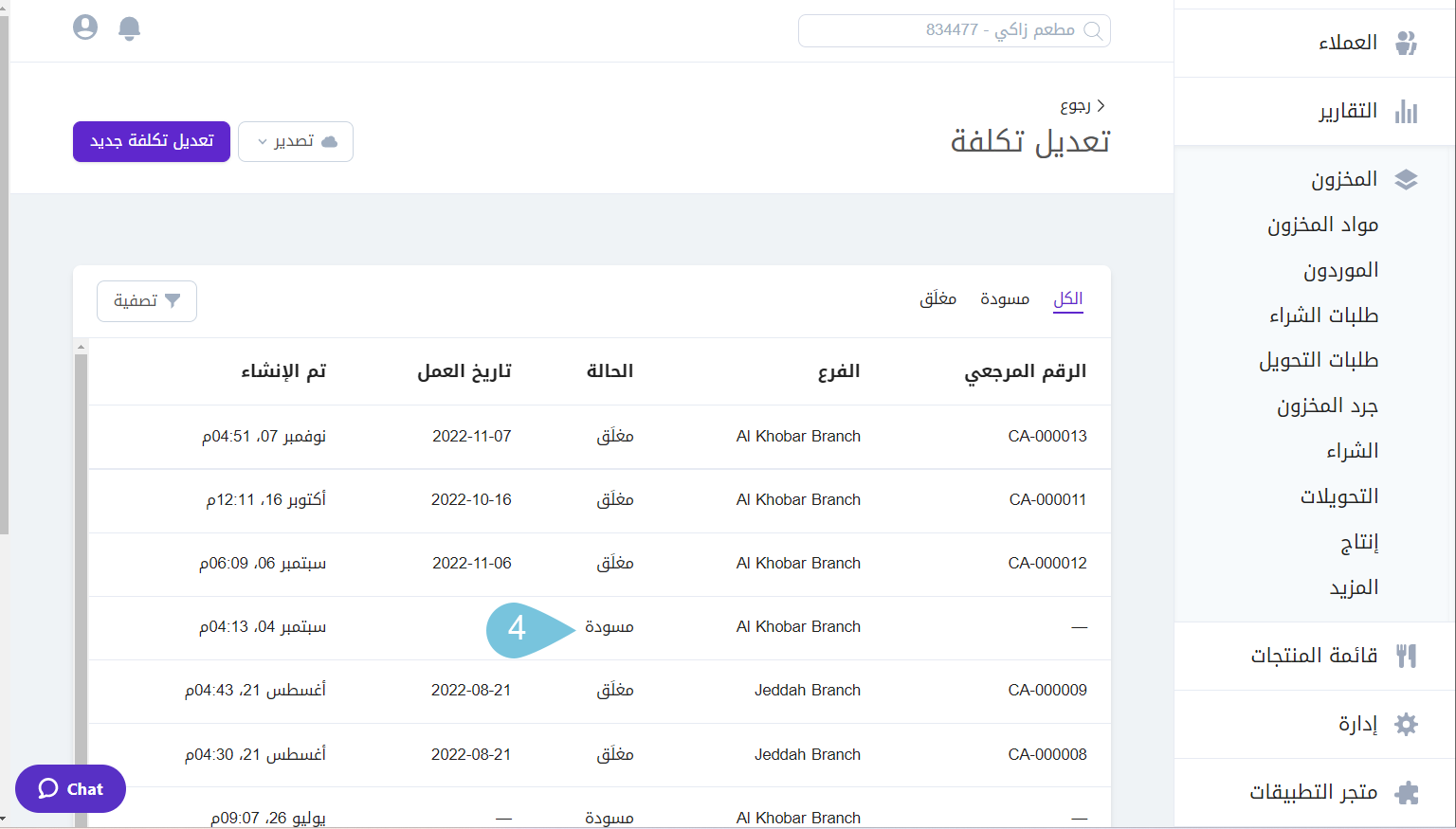The width and height of the screenshot is (1456, 829).
Task: Expand المزيد in inventory submenu
Action: click(x=1354, y=587)
